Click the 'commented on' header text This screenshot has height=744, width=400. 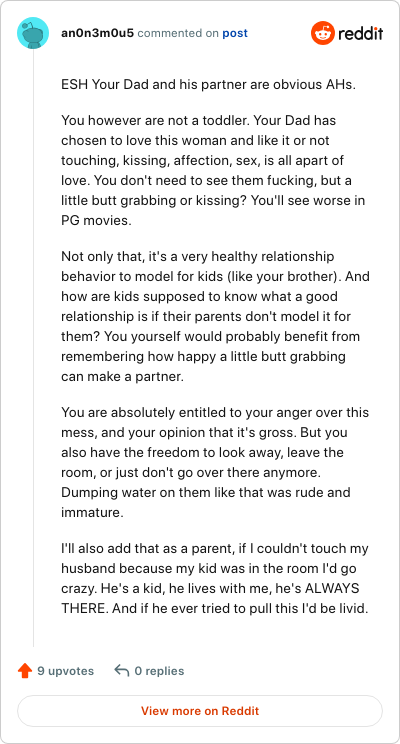point(178,33)
